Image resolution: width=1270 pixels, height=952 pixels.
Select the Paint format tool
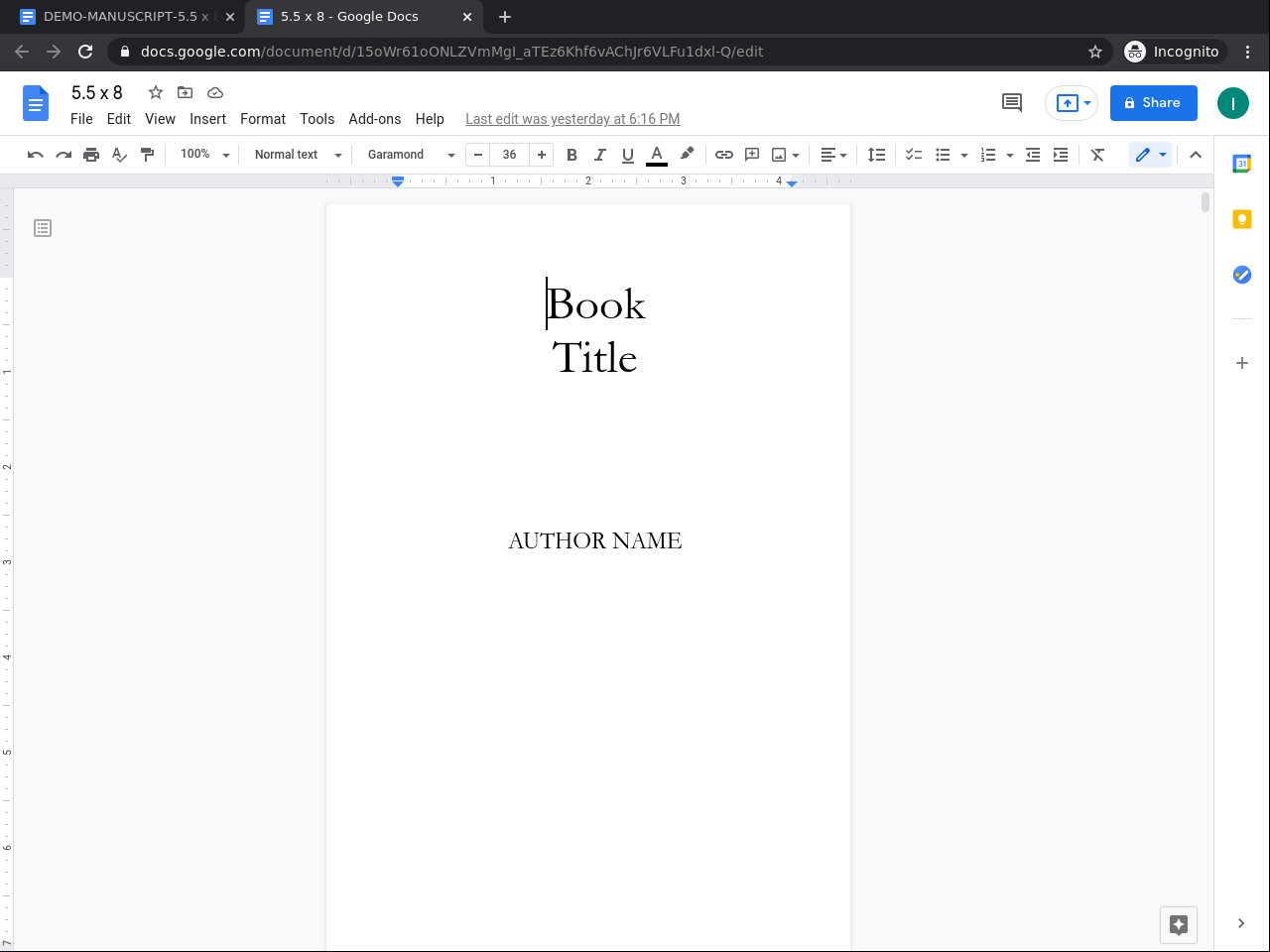[148, 155]
